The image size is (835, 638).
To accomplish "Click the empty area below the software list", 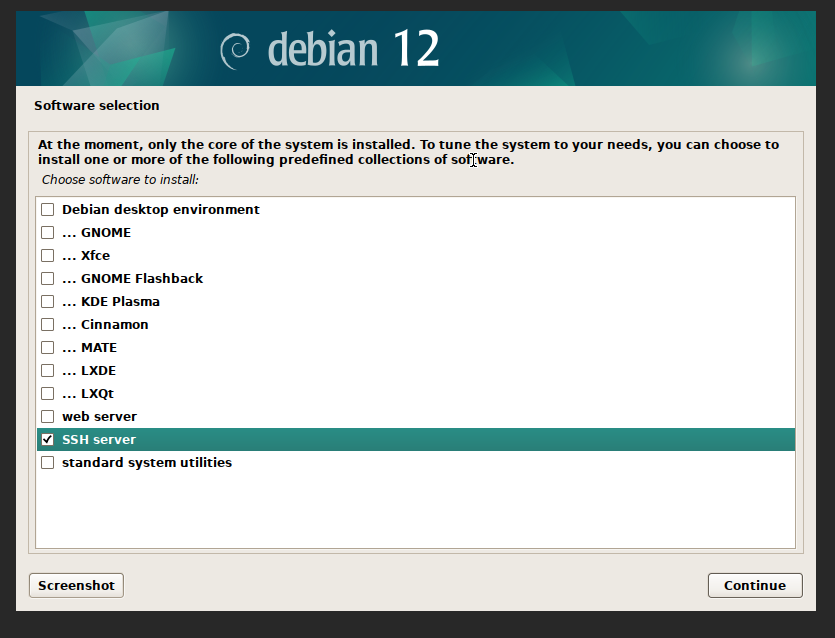I will point(415,510).
